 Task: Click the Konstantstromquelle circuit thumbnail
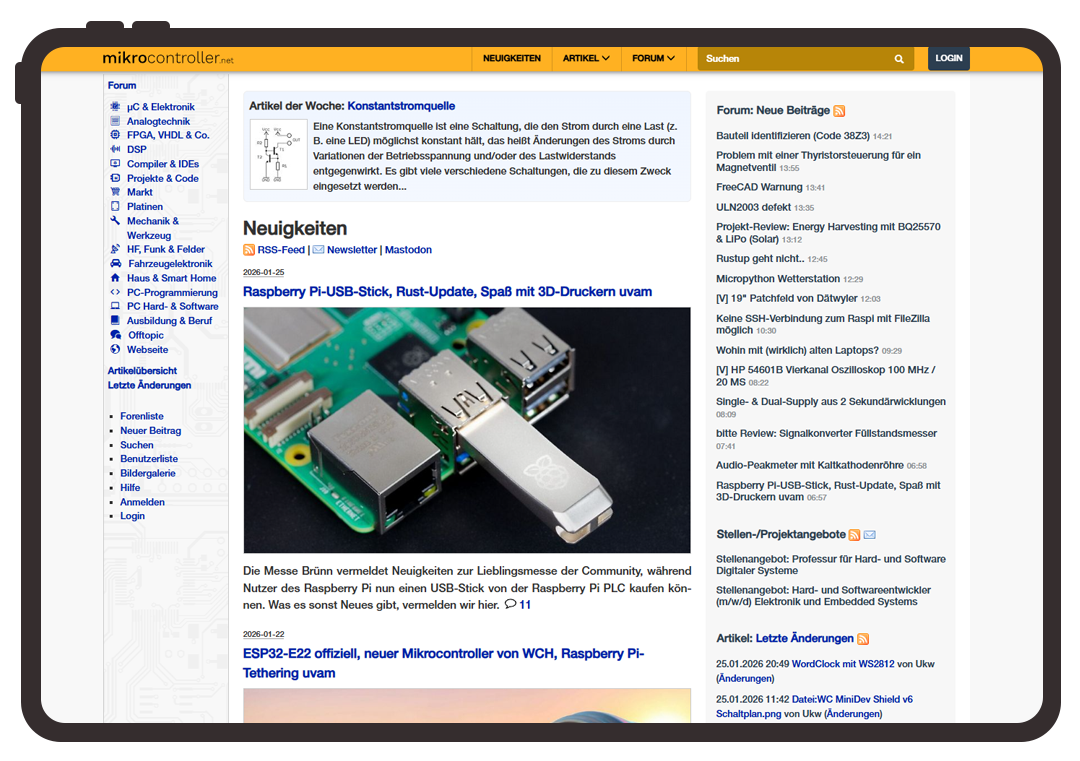click(x=278, y=155)
